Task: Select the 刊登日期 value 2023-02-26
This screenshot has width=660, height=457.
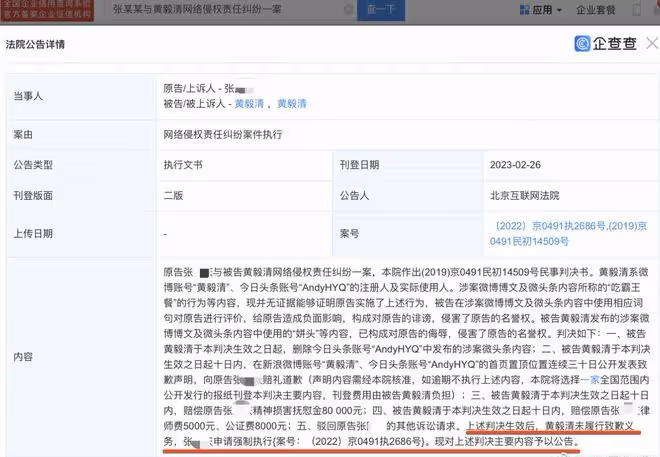Action: click(x=515, y=165)
